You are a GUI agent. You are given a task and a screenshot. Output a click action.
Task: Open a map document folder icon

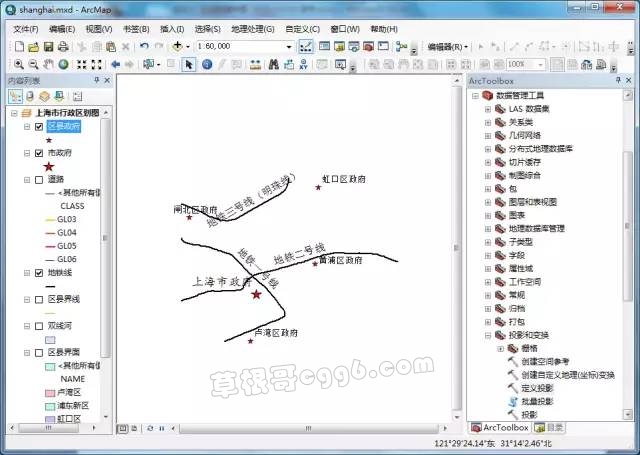point(33,47)
